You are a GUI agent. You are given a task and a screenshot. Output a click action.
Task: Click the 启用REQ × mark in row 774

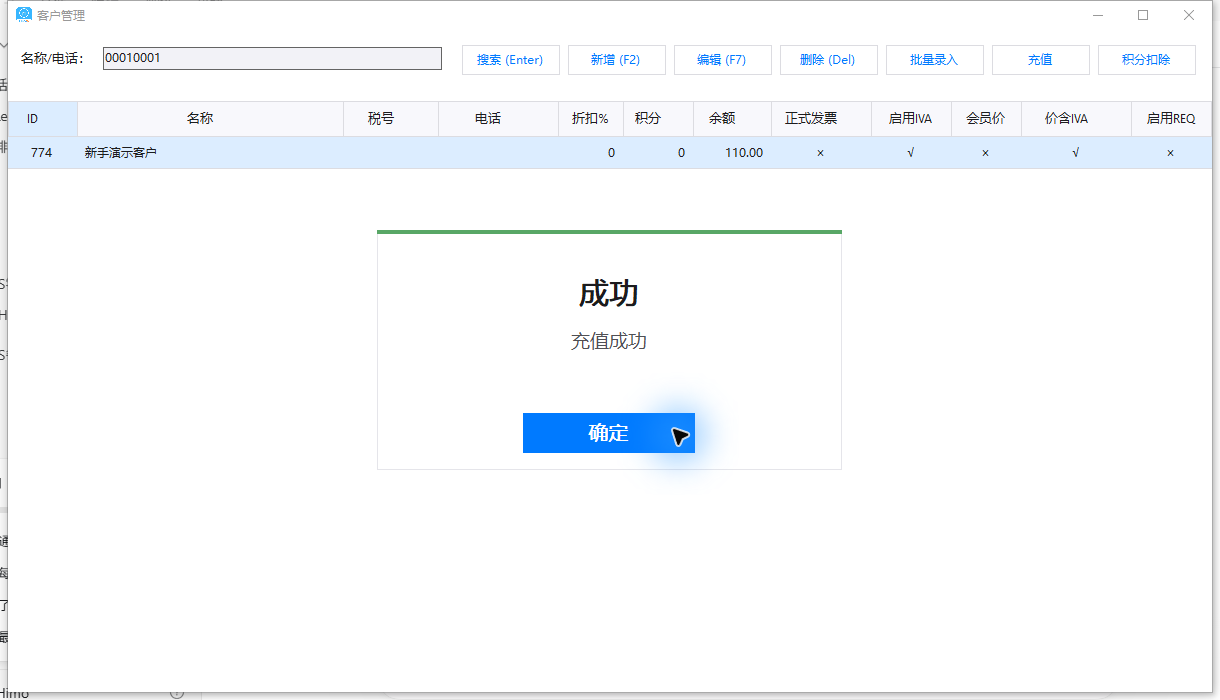(1171, 153)
